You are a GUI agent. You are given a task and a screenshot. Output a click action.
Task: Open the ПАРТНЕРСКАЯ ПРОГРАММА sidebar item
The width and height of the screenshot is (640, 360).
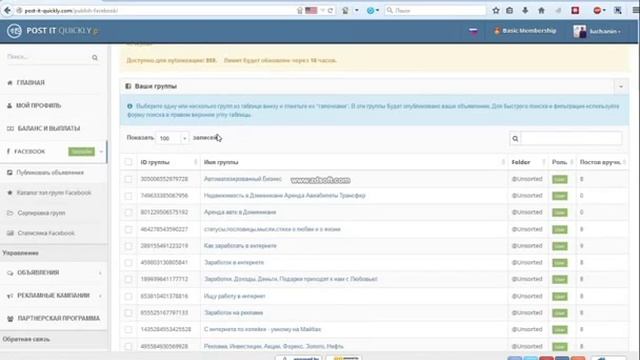[x=53, y=318]
